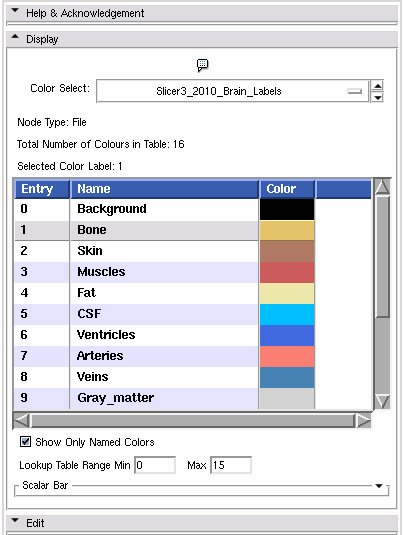404x535 pixels.
Task: Toggle Show Only Named Colors checkbox
Action: [x=25, y=442]
